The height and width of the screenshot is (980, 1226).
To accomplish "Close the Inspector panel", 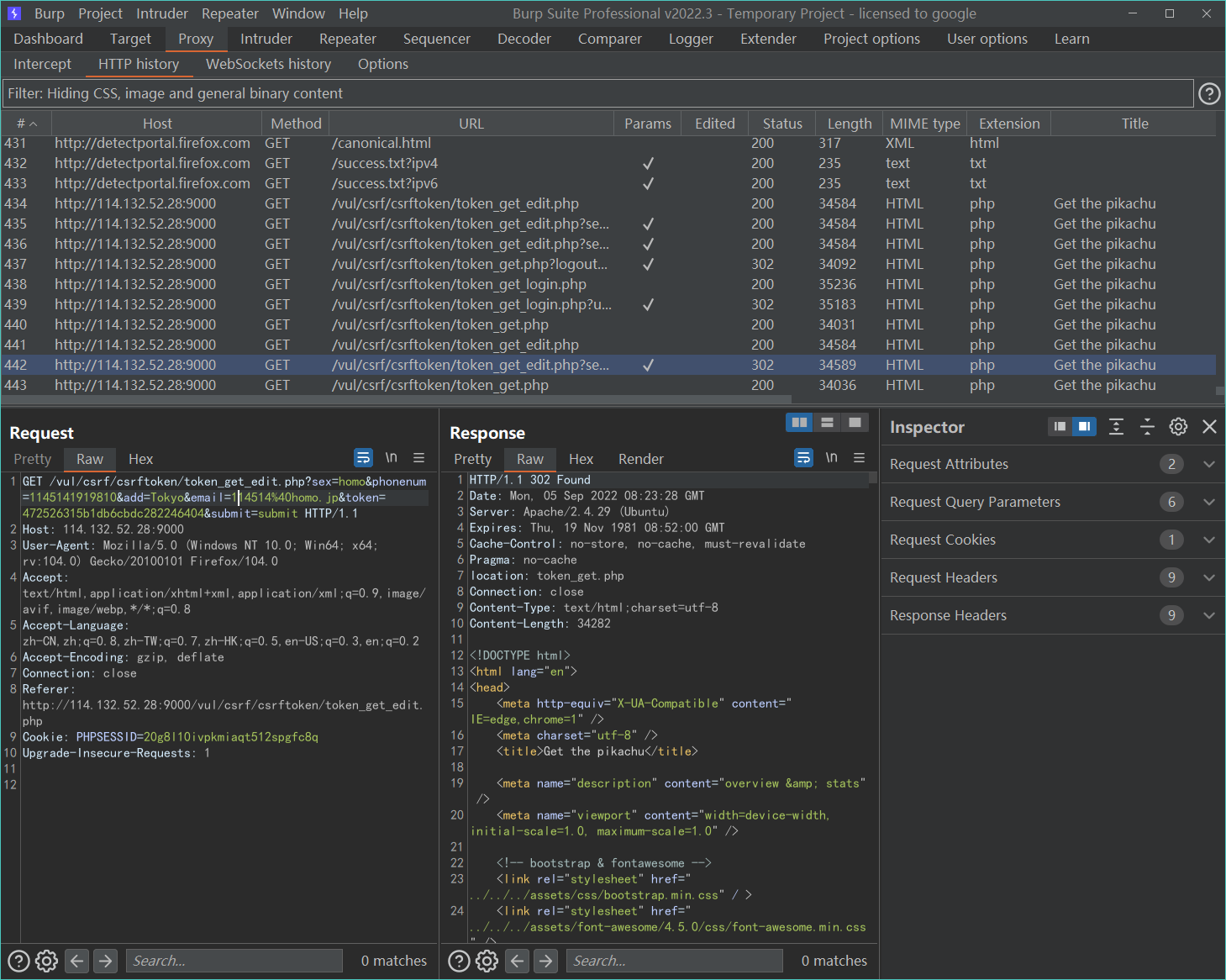I will click(1209, 427).
